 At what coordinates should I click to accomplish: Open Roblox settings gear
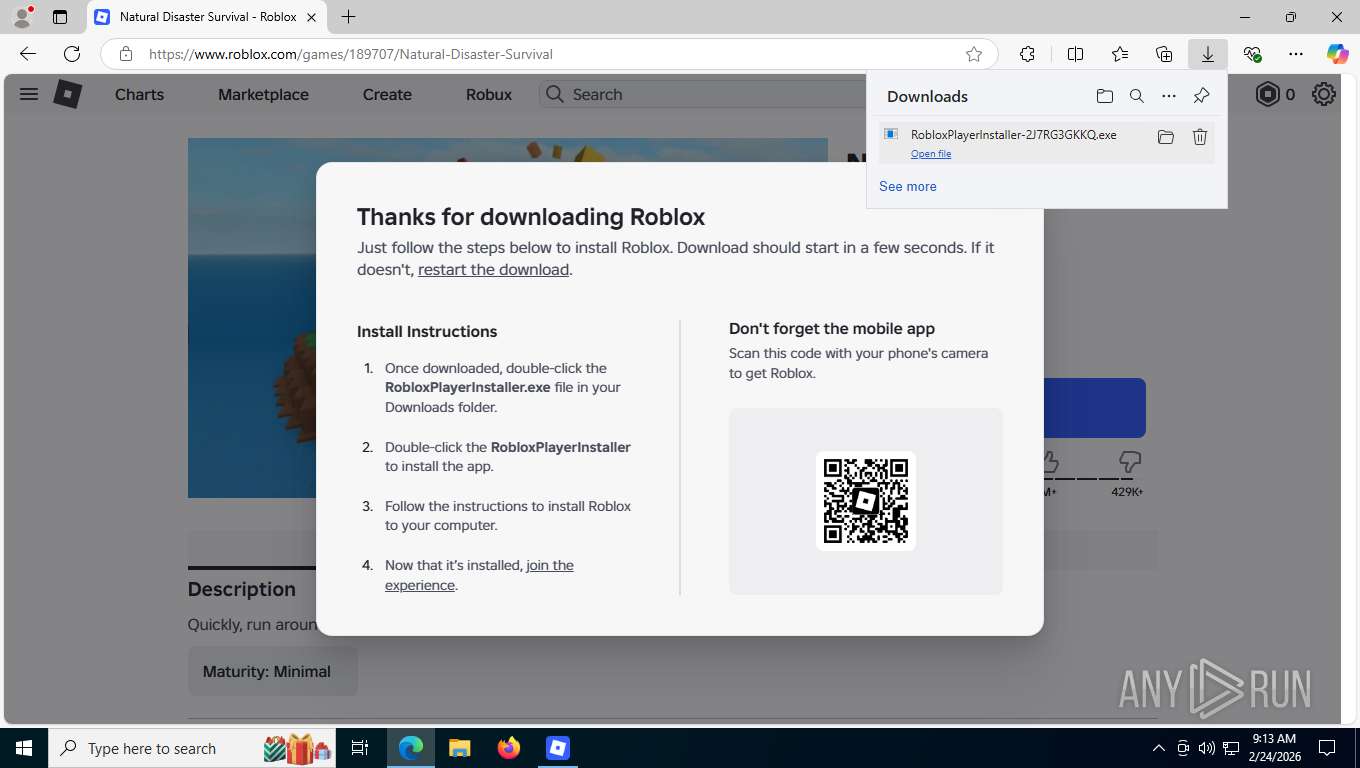click(x=1324, y=94)
